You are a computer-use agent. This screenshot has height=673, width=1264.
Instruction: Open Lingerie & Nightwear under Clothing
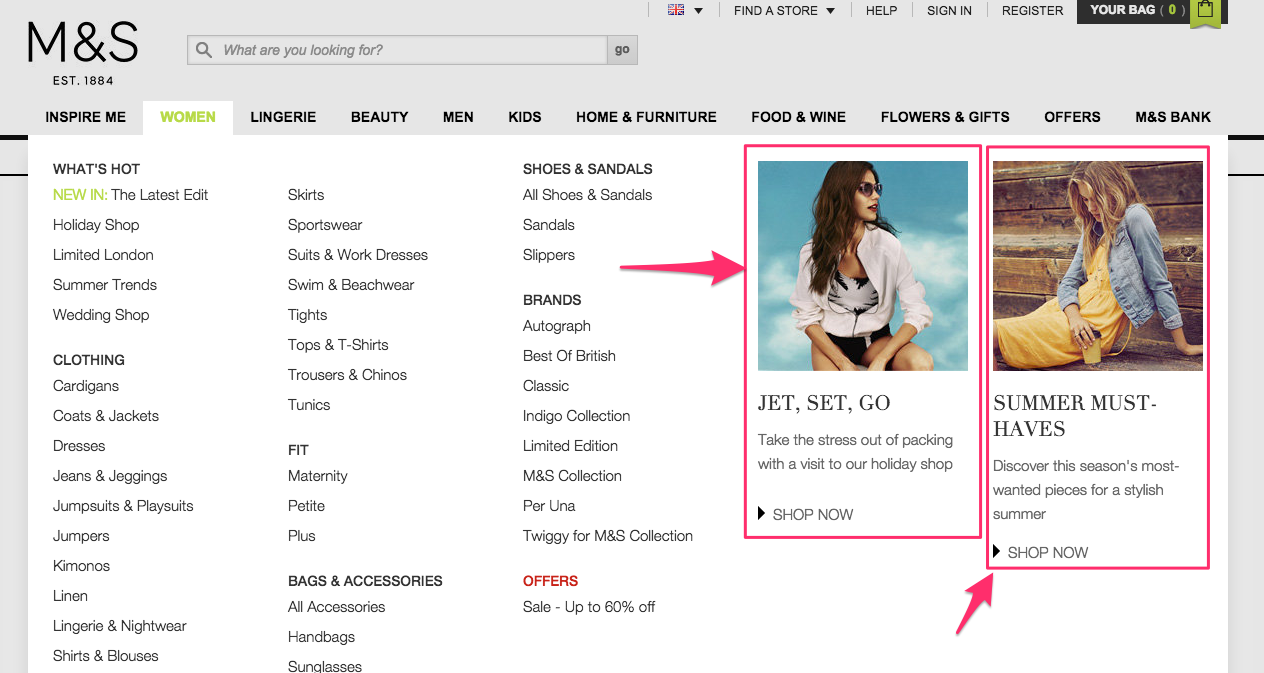[120, 626]
